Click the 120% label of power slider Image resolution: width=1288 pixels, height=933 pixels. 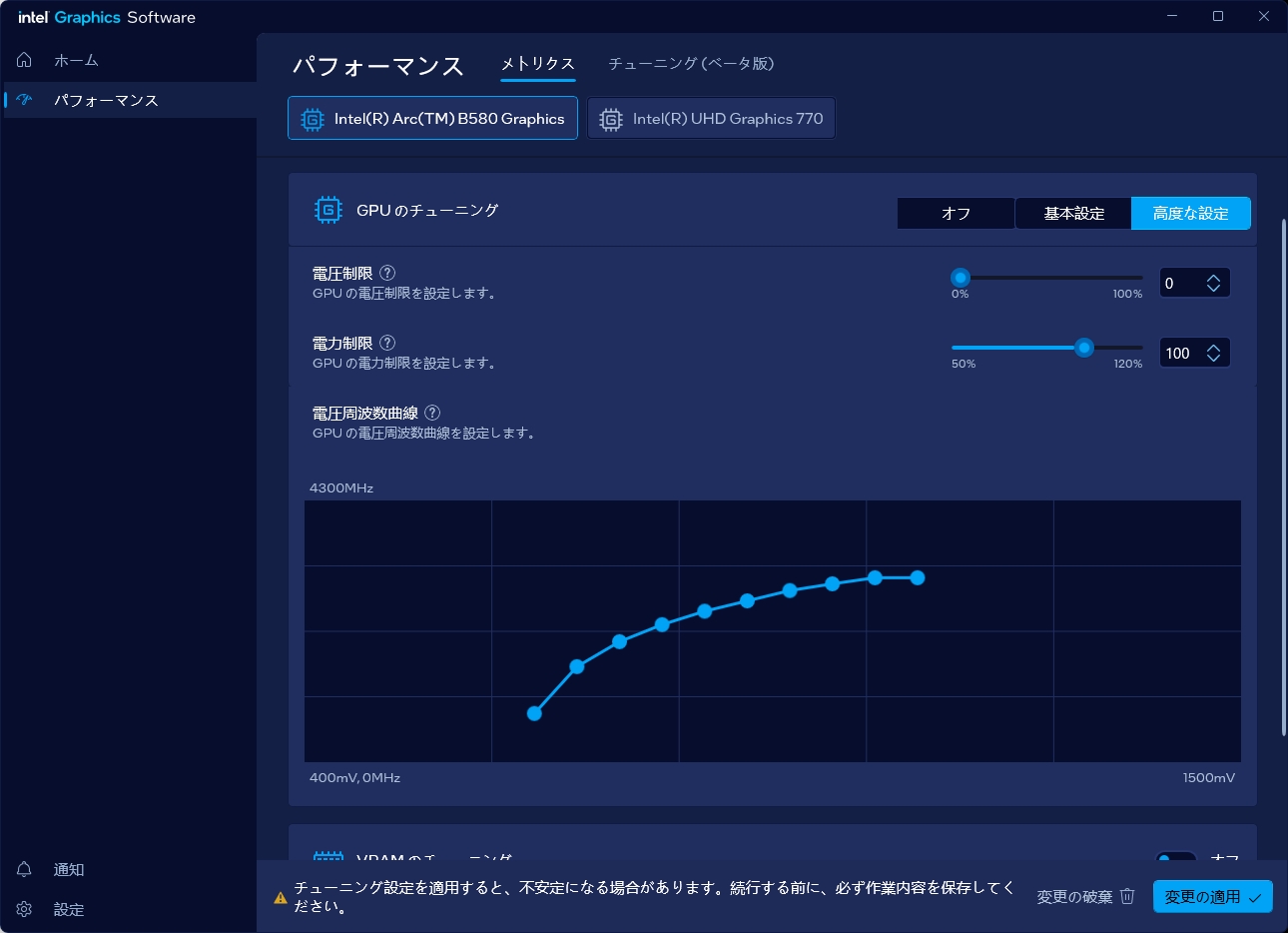[x=1128, y=364]
